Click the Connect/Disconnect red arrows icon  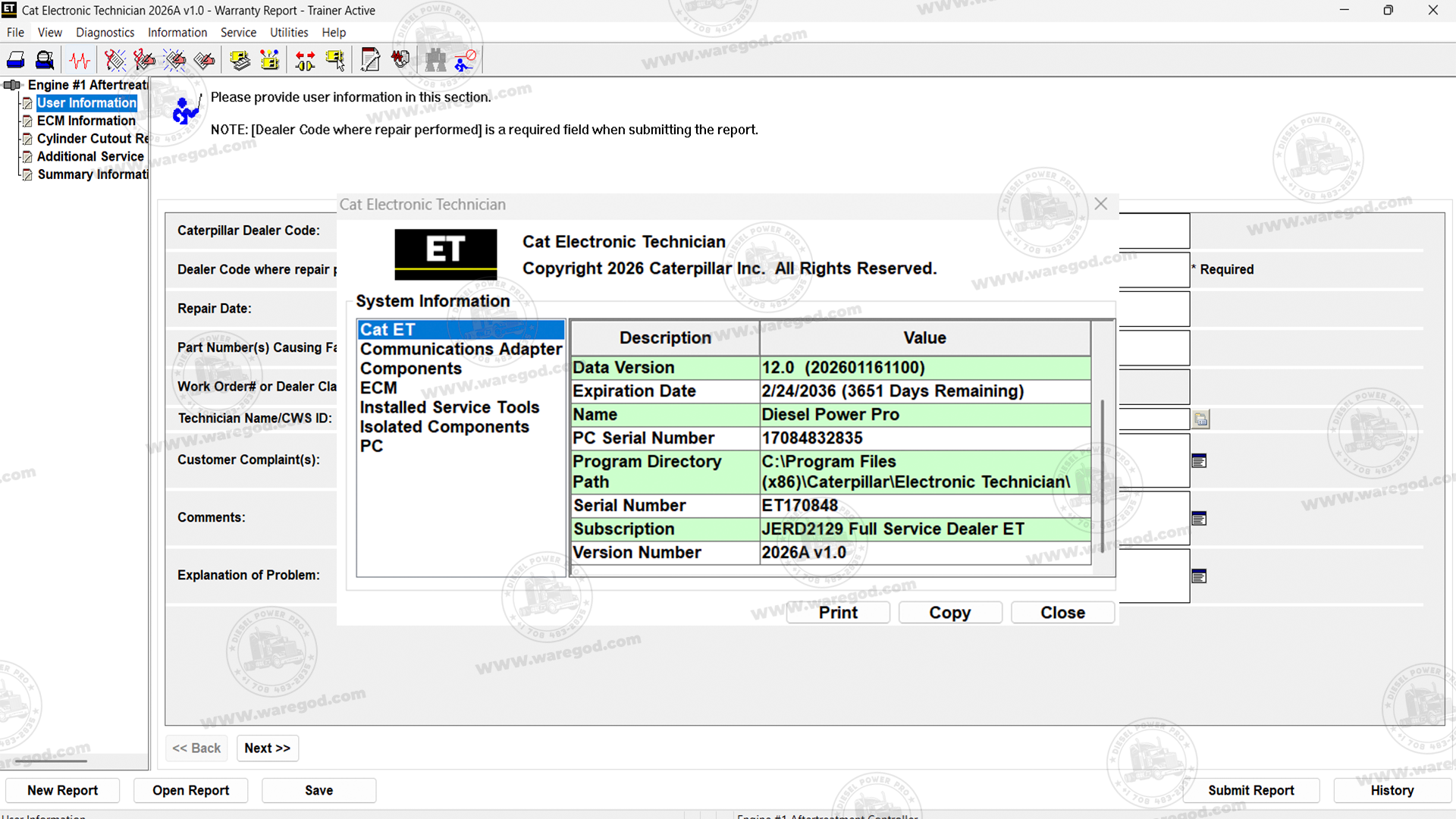[306, 60]
